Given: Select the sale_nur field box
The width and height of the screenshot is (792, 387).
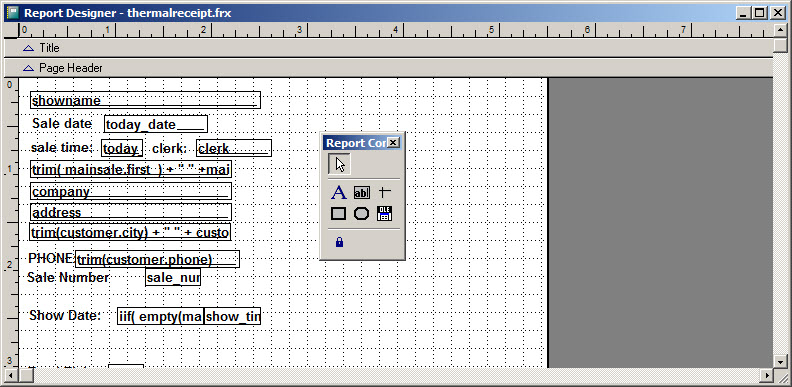Looking at the screenshot, I should (173, 277).
